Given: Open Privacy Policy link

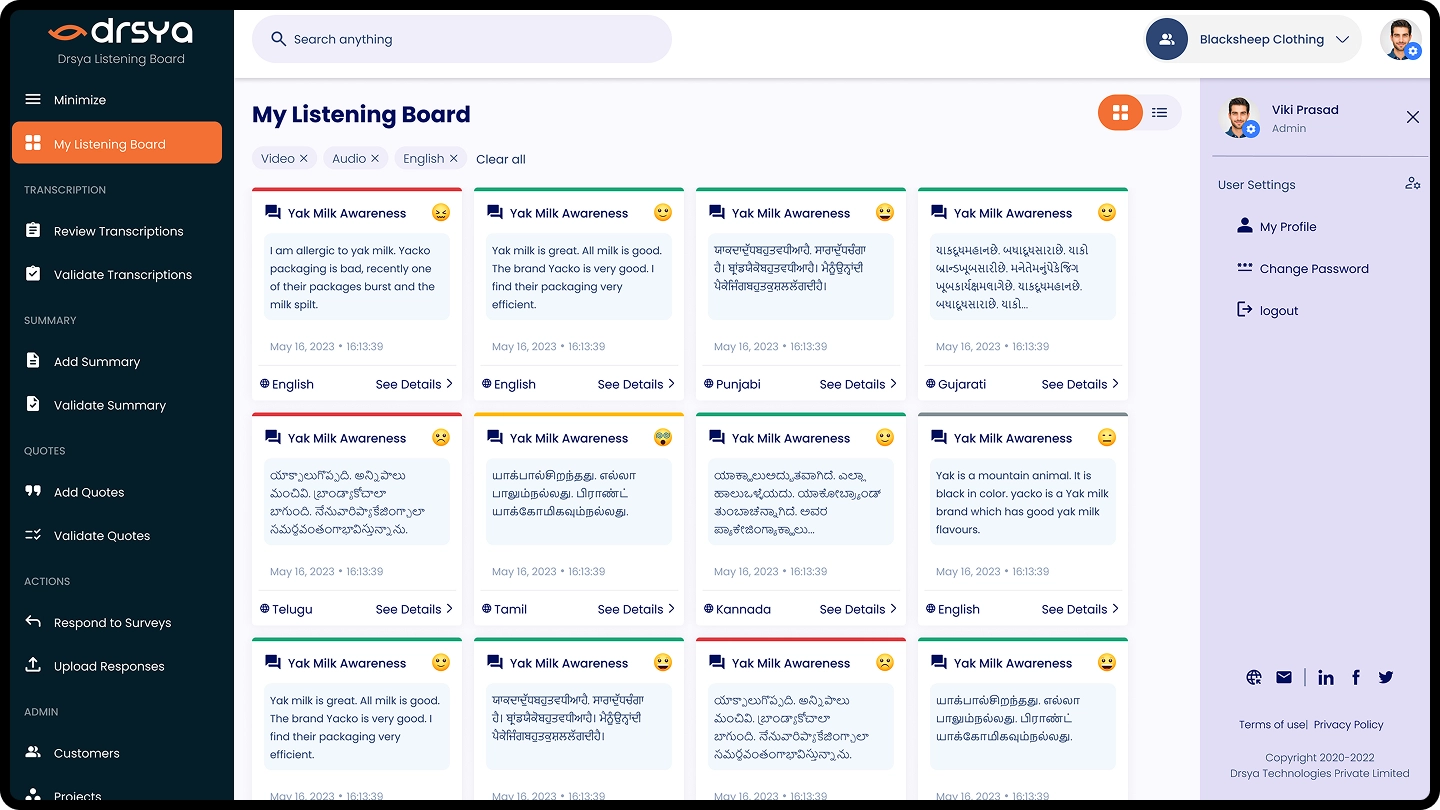Looking at the screenshot, I should pyautogui.click(x=1349, y=725).
